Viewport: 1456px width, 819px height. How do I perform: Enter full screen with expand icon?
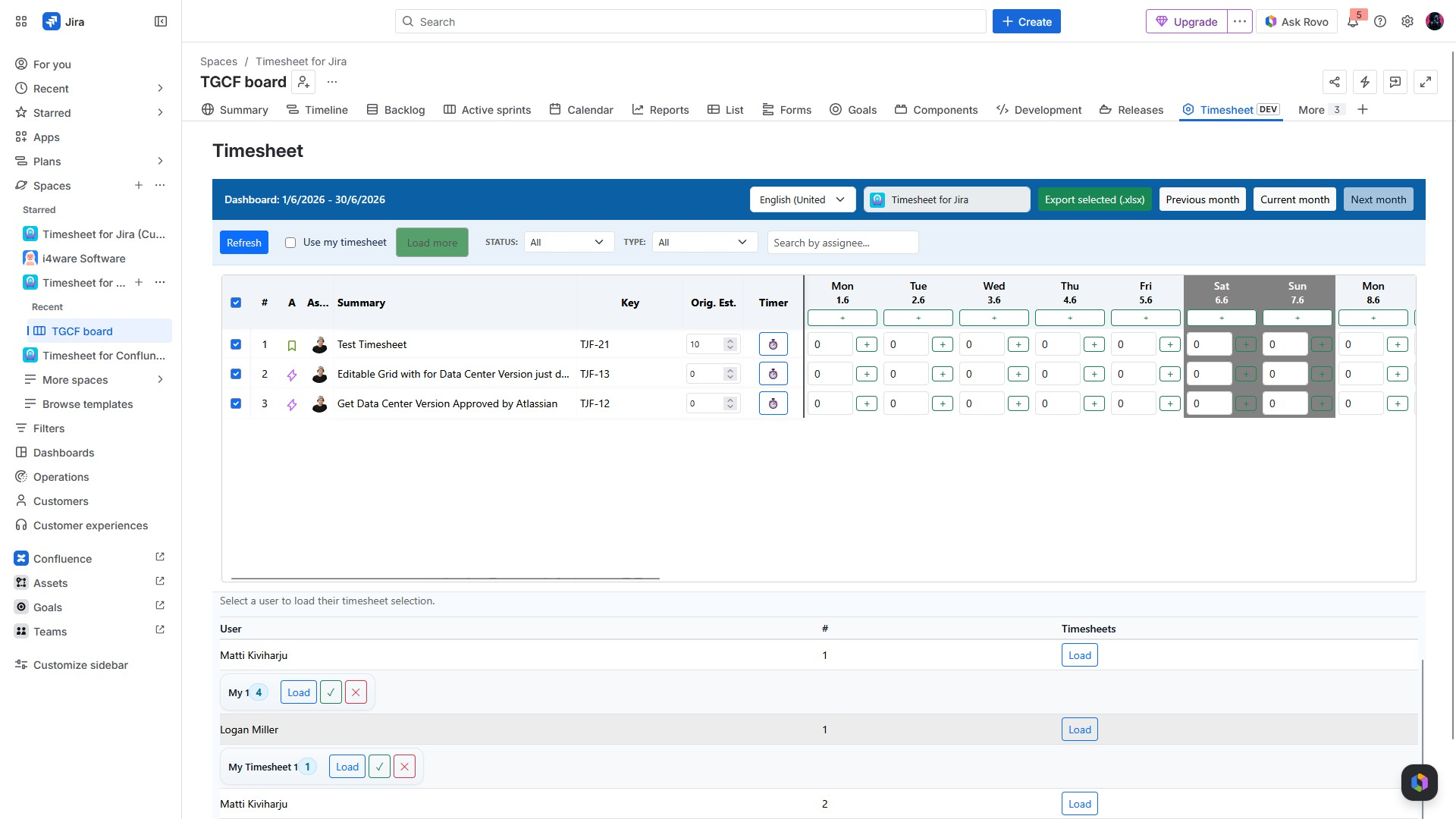1426,82
